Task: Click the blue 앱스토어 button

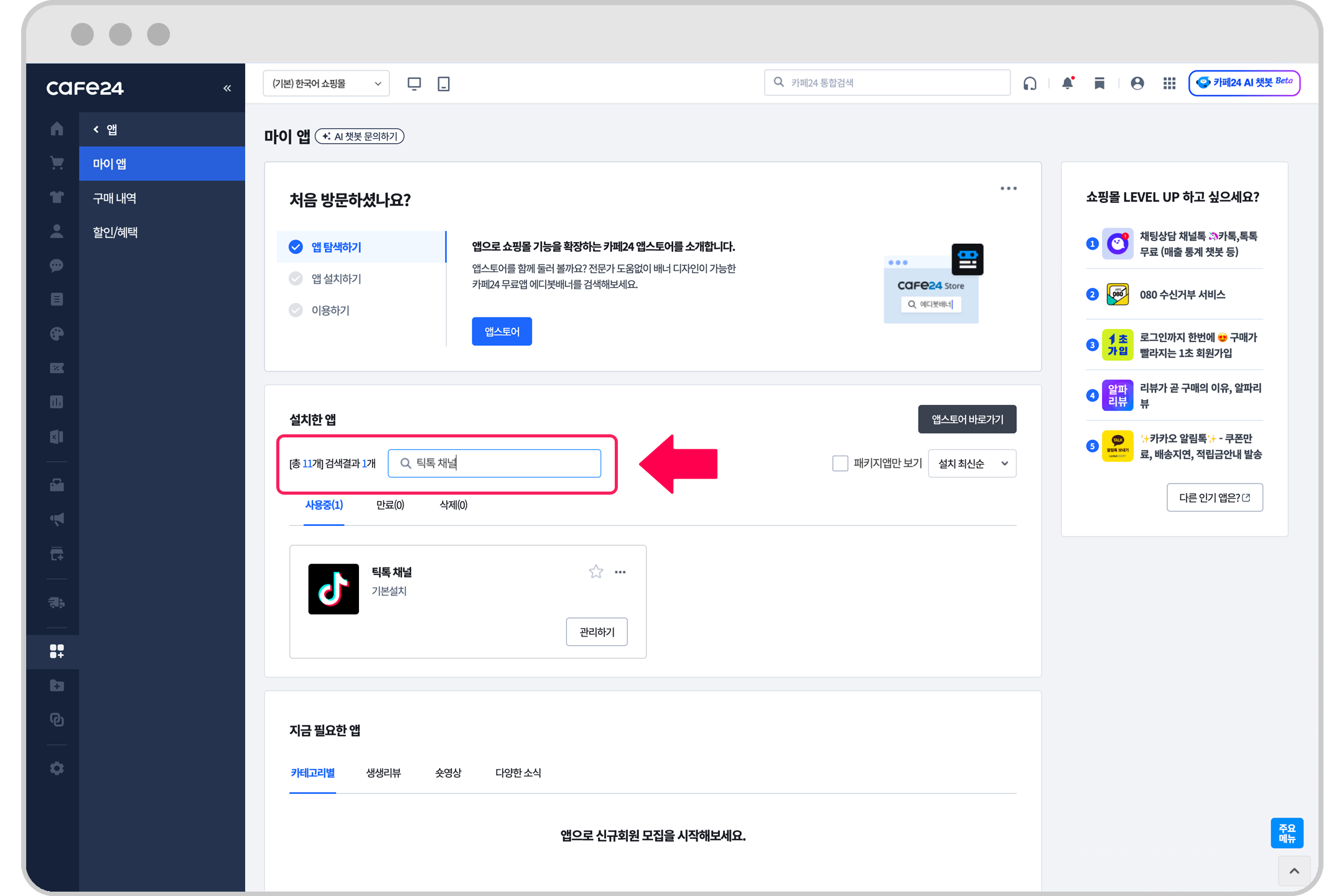Action: coord(502,331)
